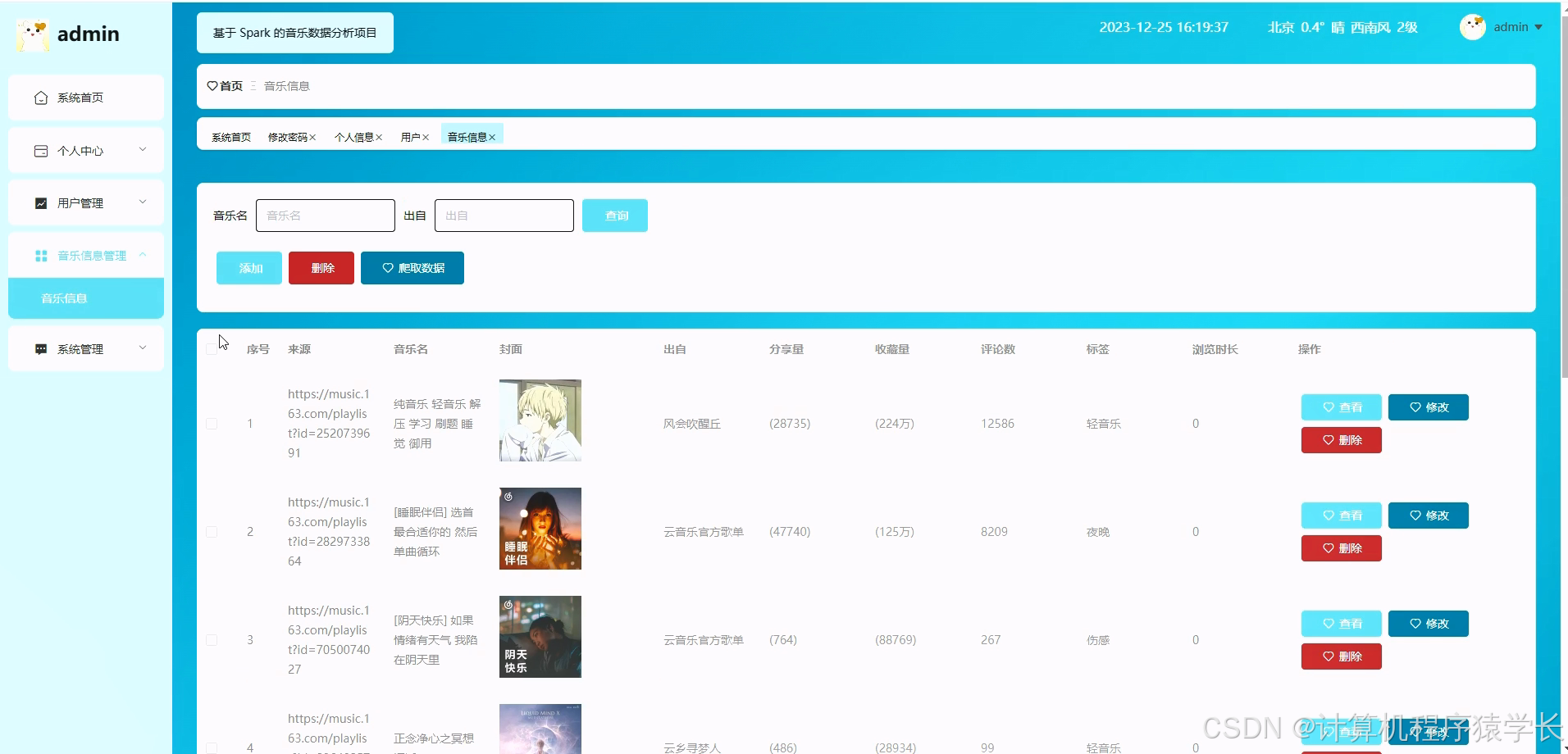
Task: Focus the 音乐名 search input
Action: point(326,216)
